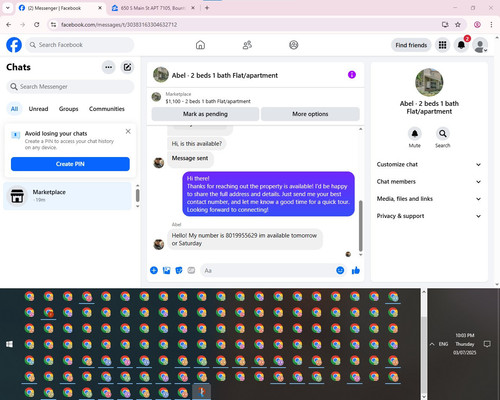Image resolution: width=500 pixels, height=400 pixels.
Task: Bookmark this page with star icon
Action: pyautogui.click(x=458, y=24)
